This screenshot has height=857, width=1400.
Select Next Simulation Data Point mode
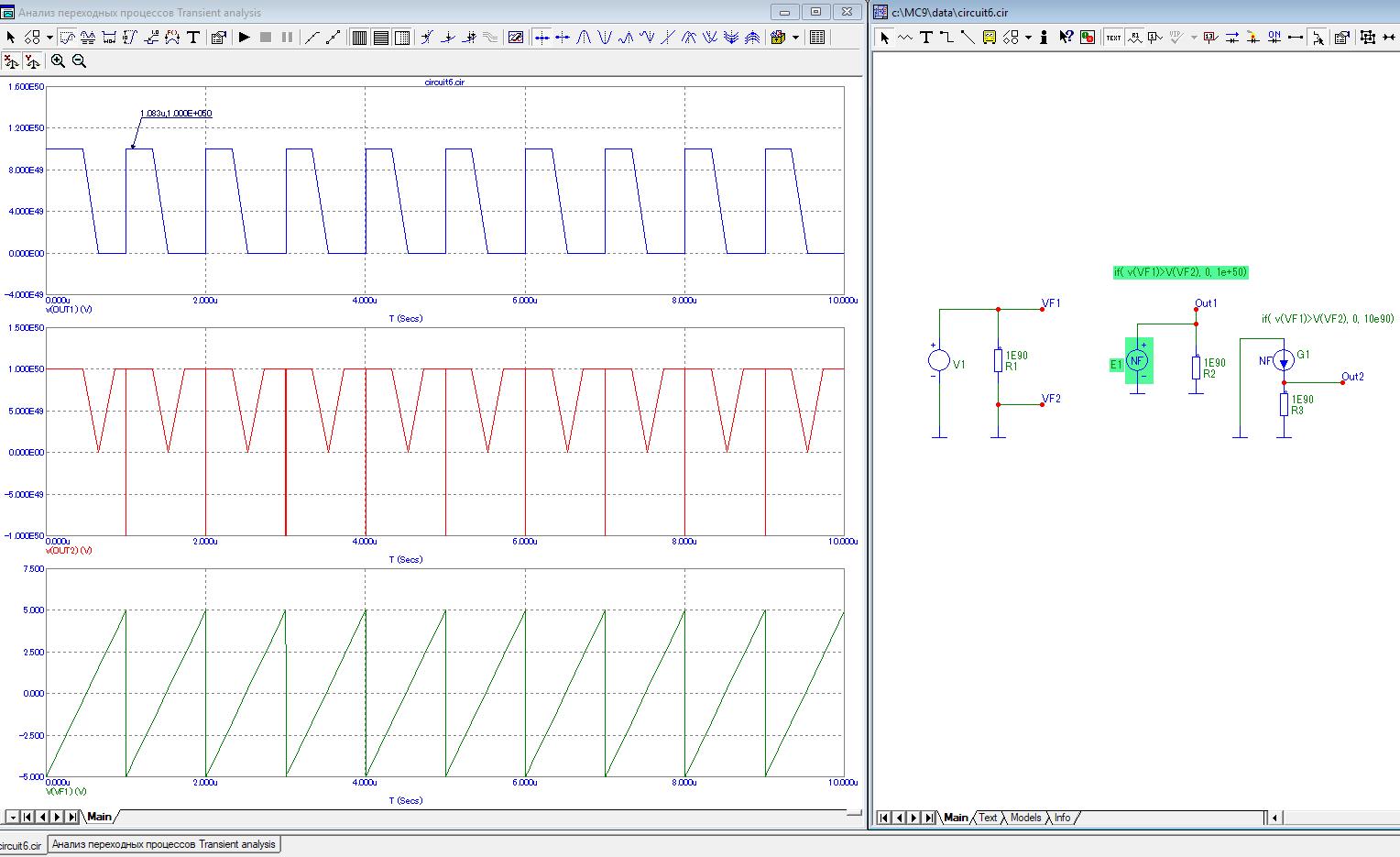pyautogui.click(x=541, y=38)
